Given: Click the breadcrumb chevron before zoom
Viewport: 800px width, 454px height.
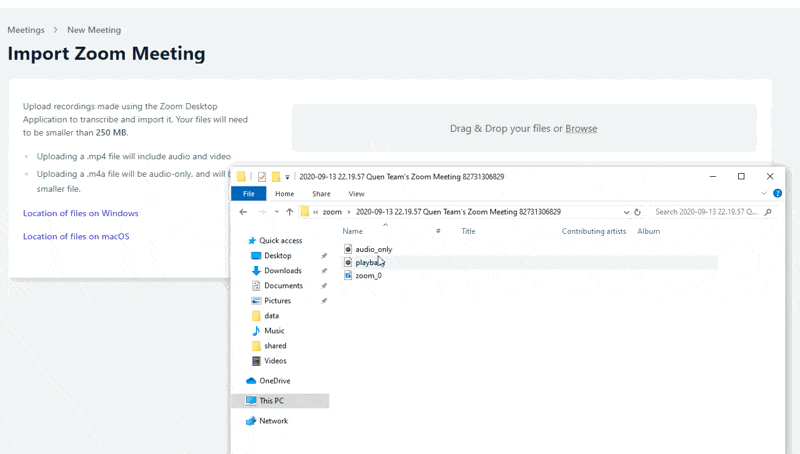Looking at the screenshot, I should [315, 212].
